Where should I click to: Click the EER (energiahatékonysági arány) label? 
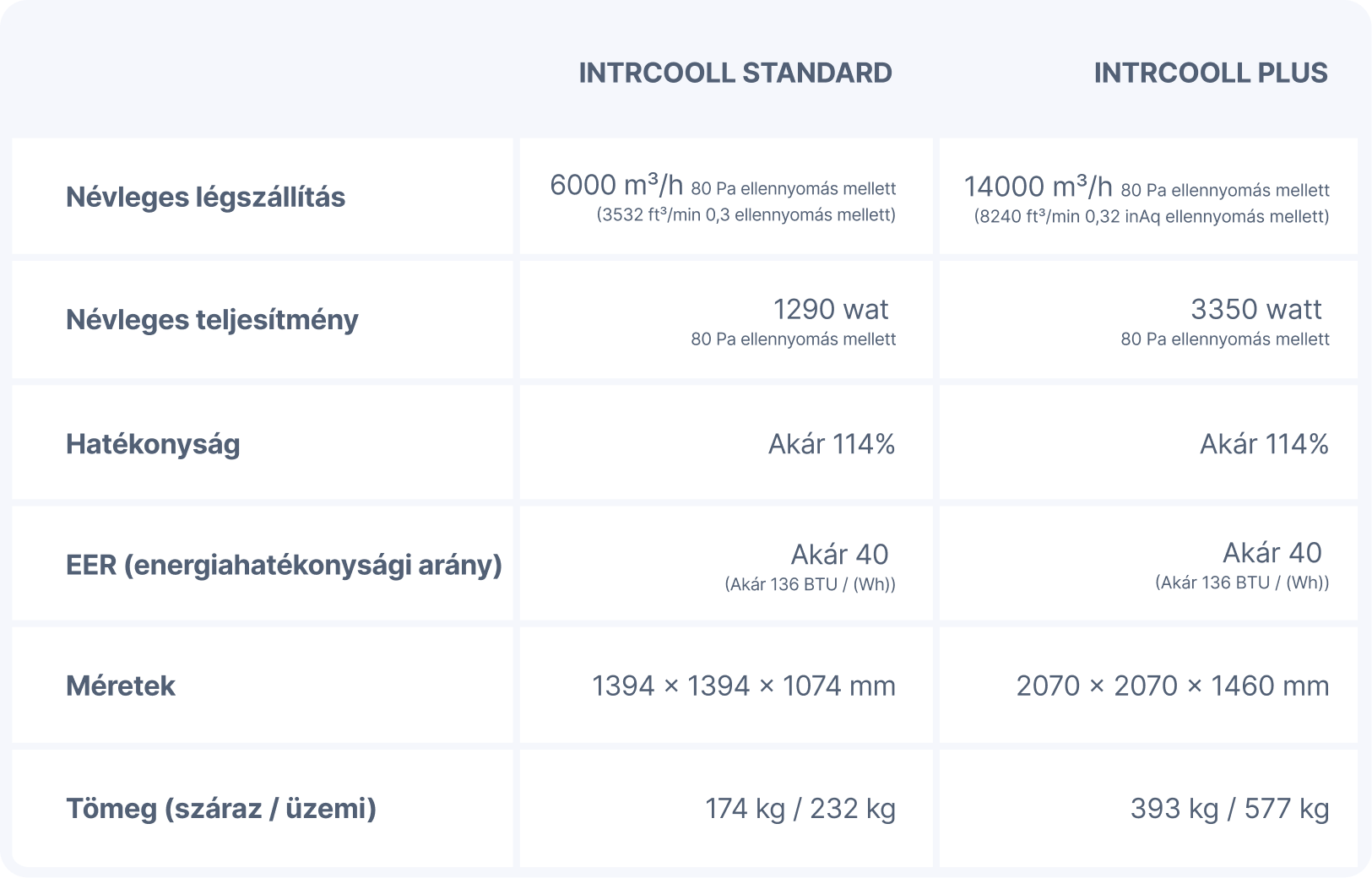(x=284, y=565)
